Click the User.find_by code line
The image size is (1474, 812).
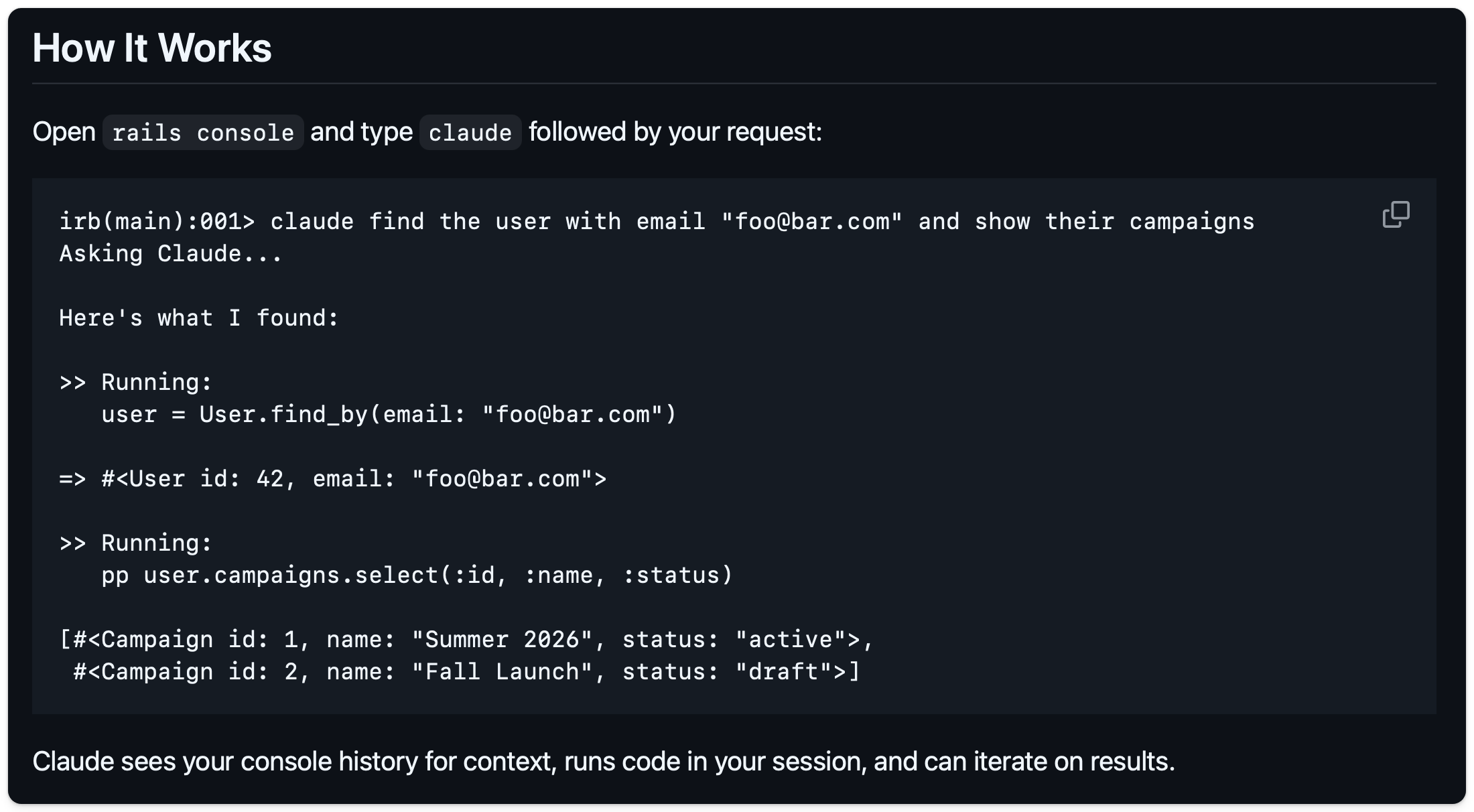(389, 415)
